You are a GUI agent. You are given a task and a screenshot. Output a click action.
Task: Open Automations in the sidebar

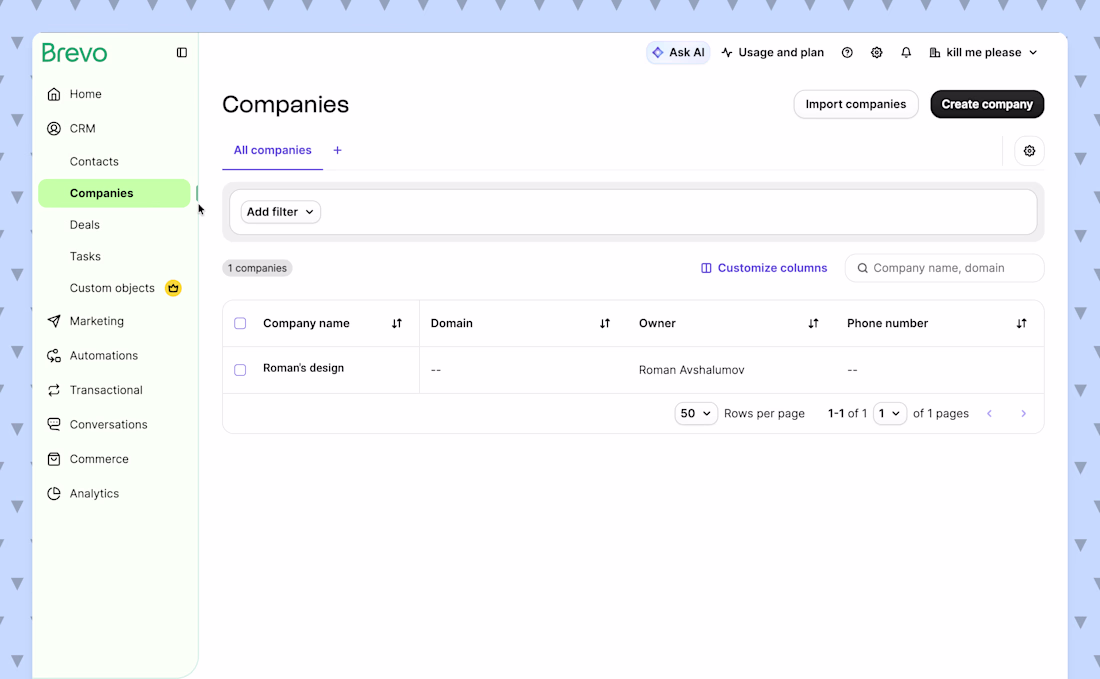coord(104,356)
